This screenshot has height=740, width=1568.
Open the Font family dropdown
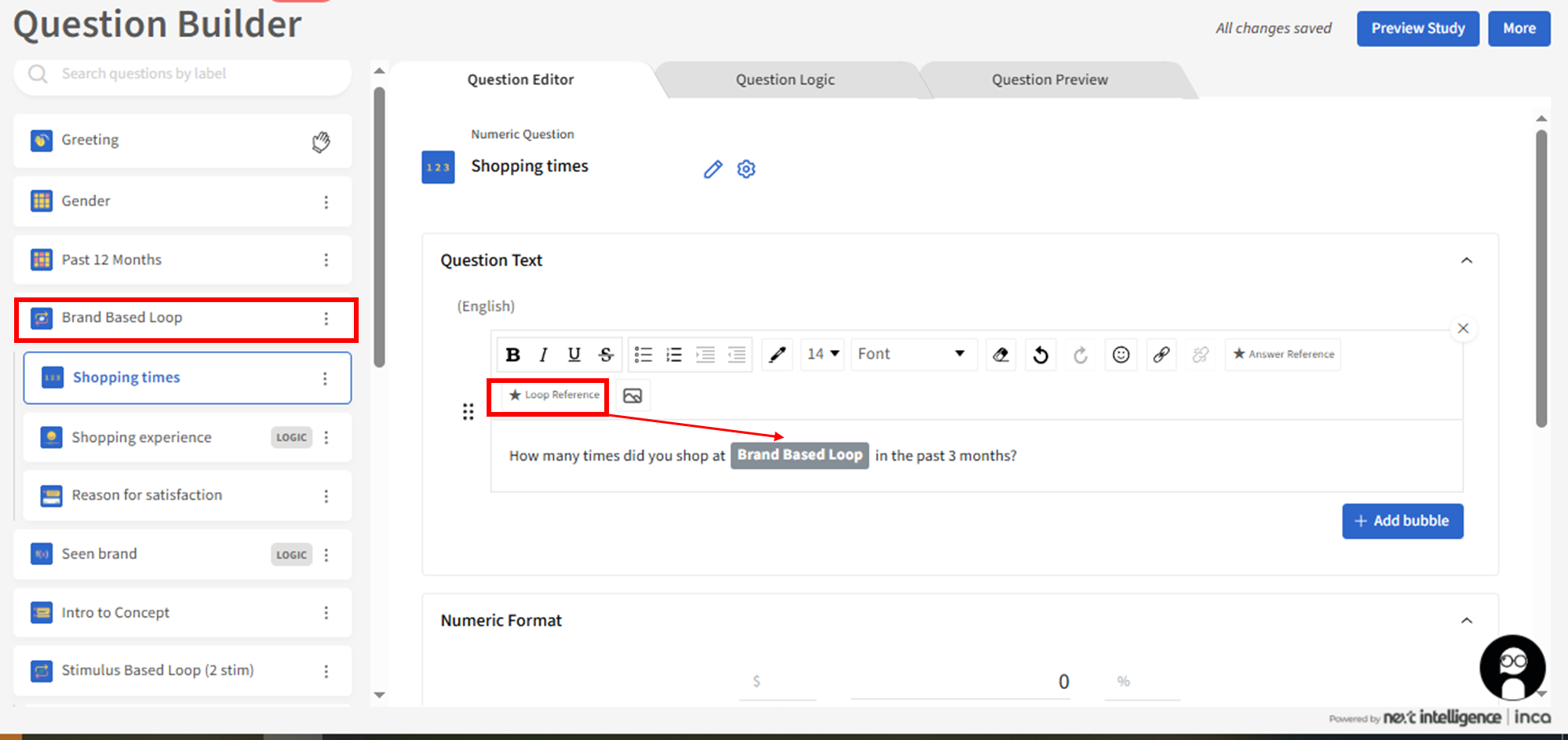coord(913,354)
